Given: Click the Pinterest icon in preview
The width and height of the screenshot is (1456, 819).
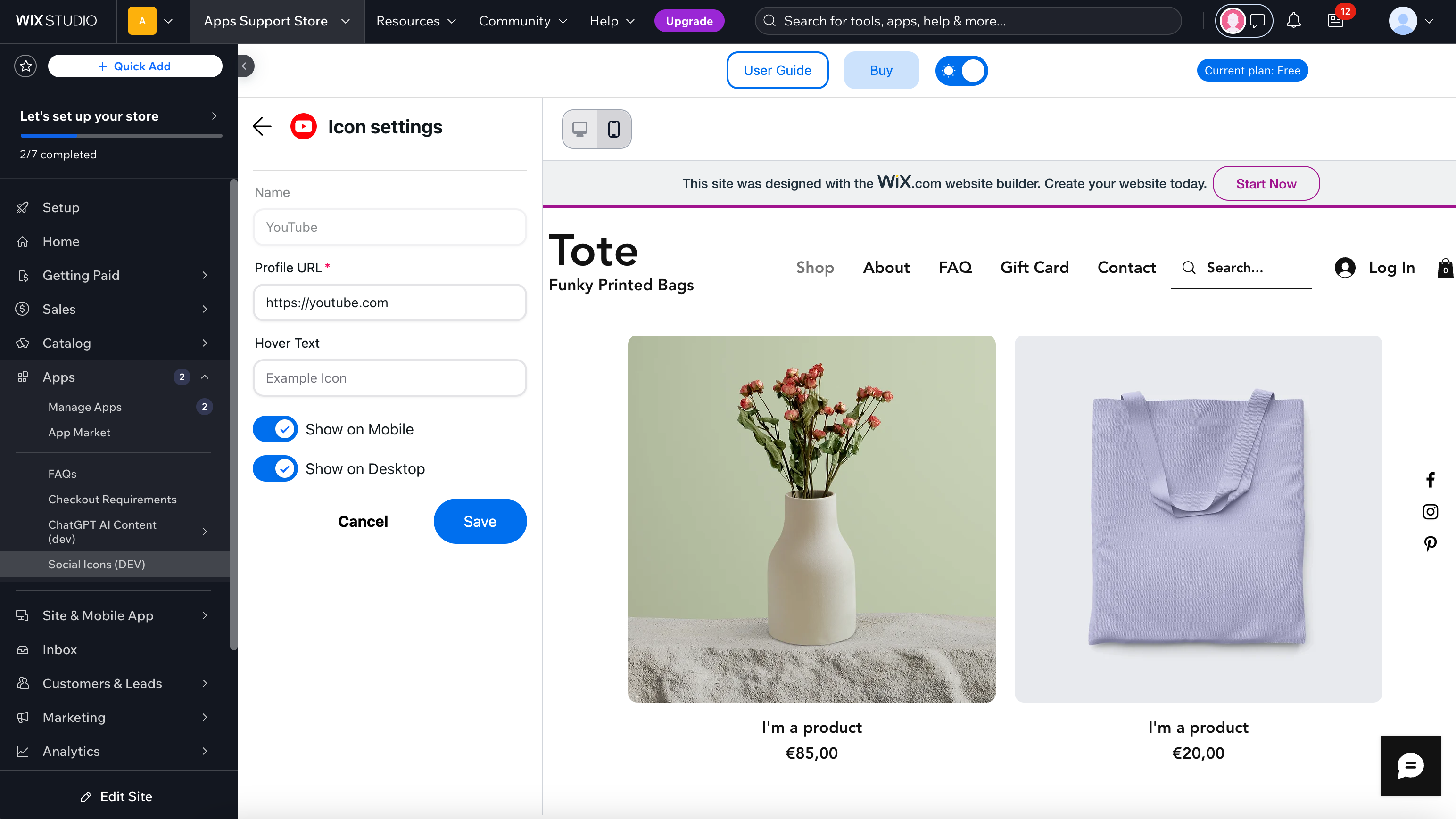Looking at the screenshot, I should click(x=1431, y=543).
